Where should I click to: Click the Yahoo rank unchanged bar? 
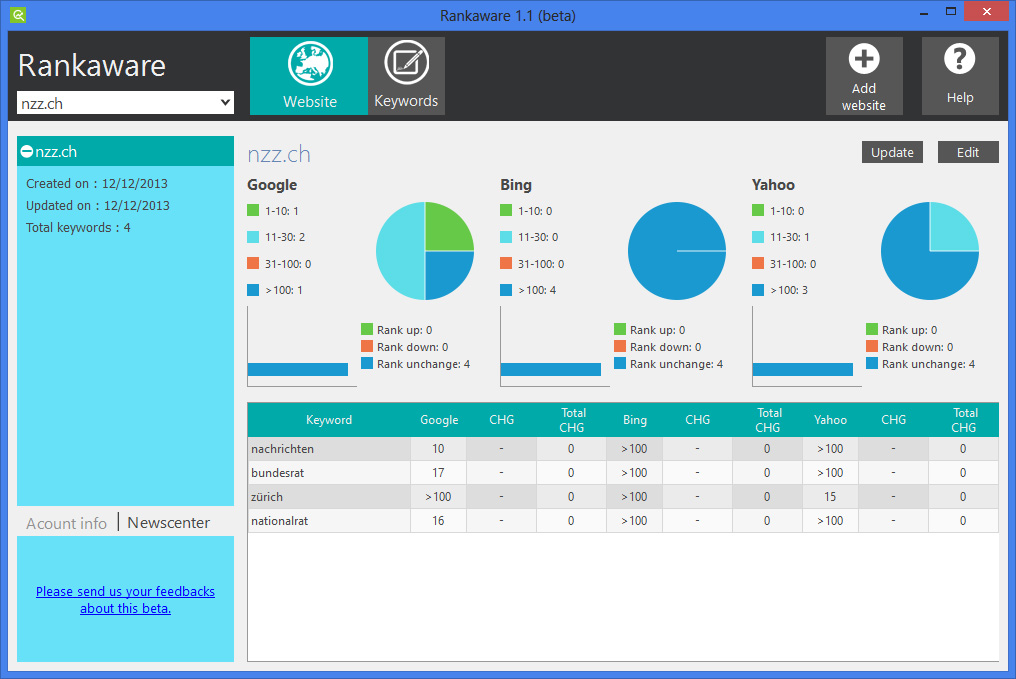coord(802,369)
